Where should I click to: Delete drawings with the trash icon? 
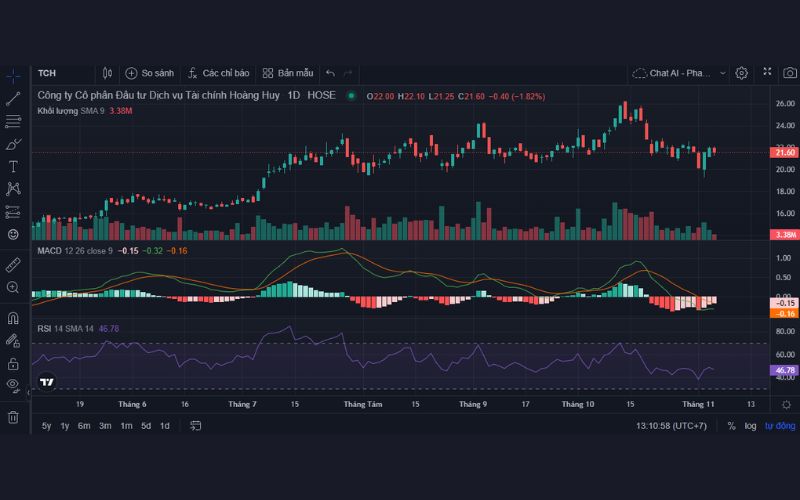point(13,416)
